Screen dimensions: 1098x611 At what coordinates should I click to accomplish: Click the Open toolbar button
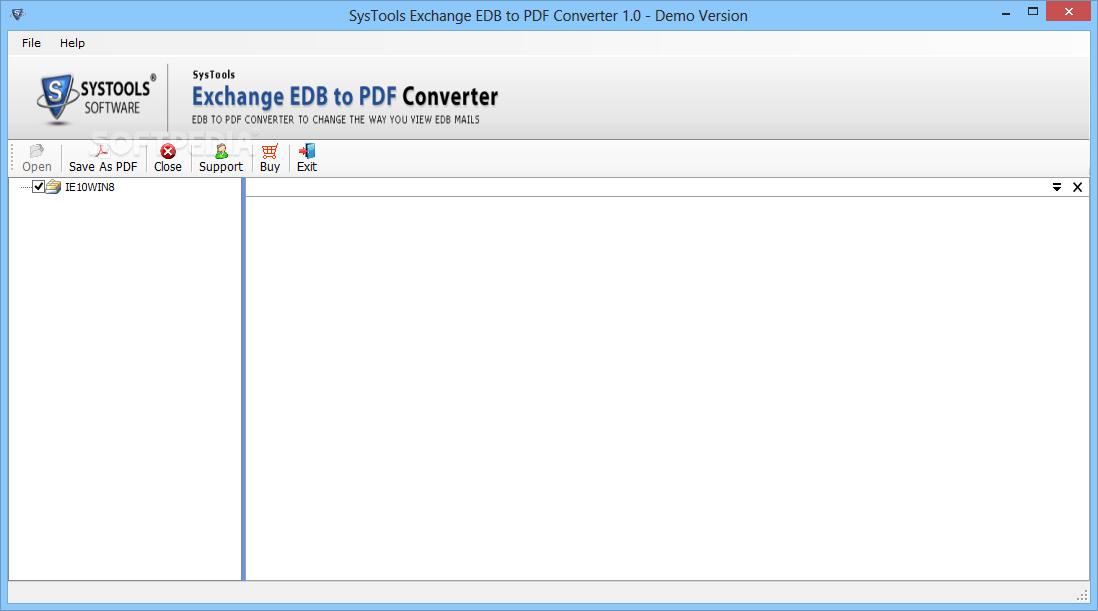[x=36, y=158]
